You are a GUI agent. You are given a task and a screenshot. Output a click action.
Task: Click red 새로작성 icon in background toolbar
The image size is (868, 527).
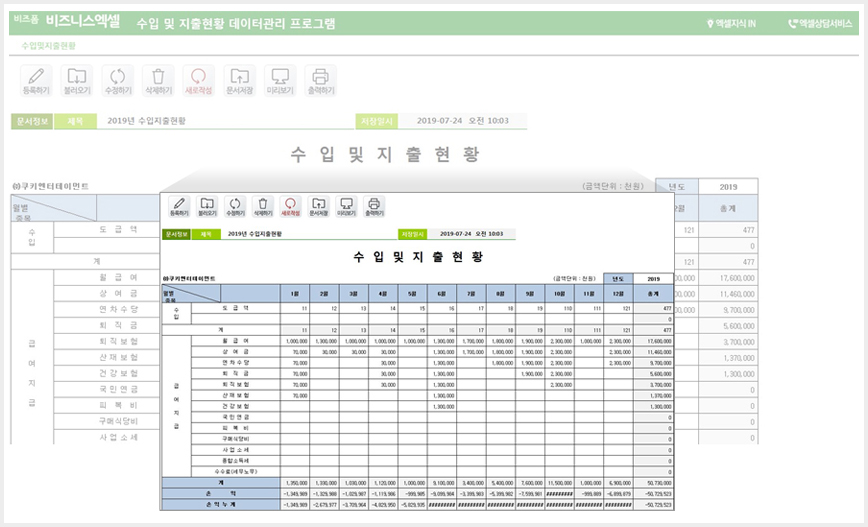click(x=199, y=81)
